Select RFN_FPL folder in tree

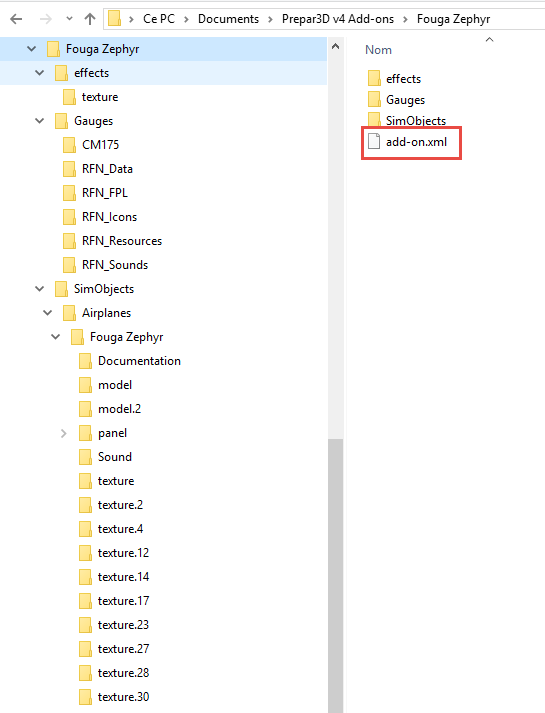(105, 193)
